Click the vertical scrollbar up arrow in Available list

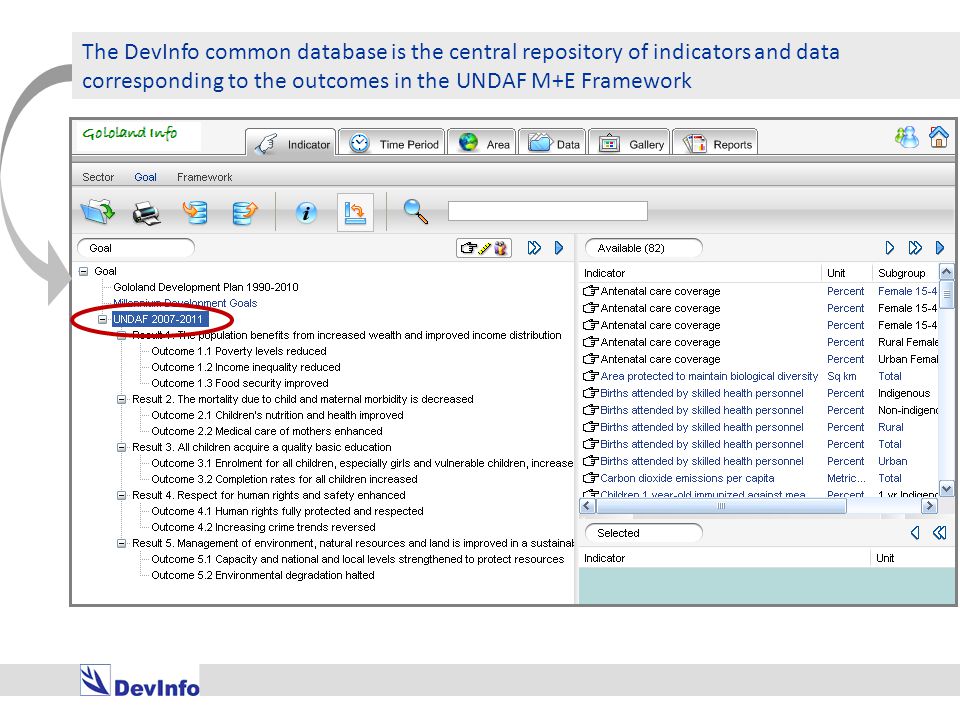[947, 271]
